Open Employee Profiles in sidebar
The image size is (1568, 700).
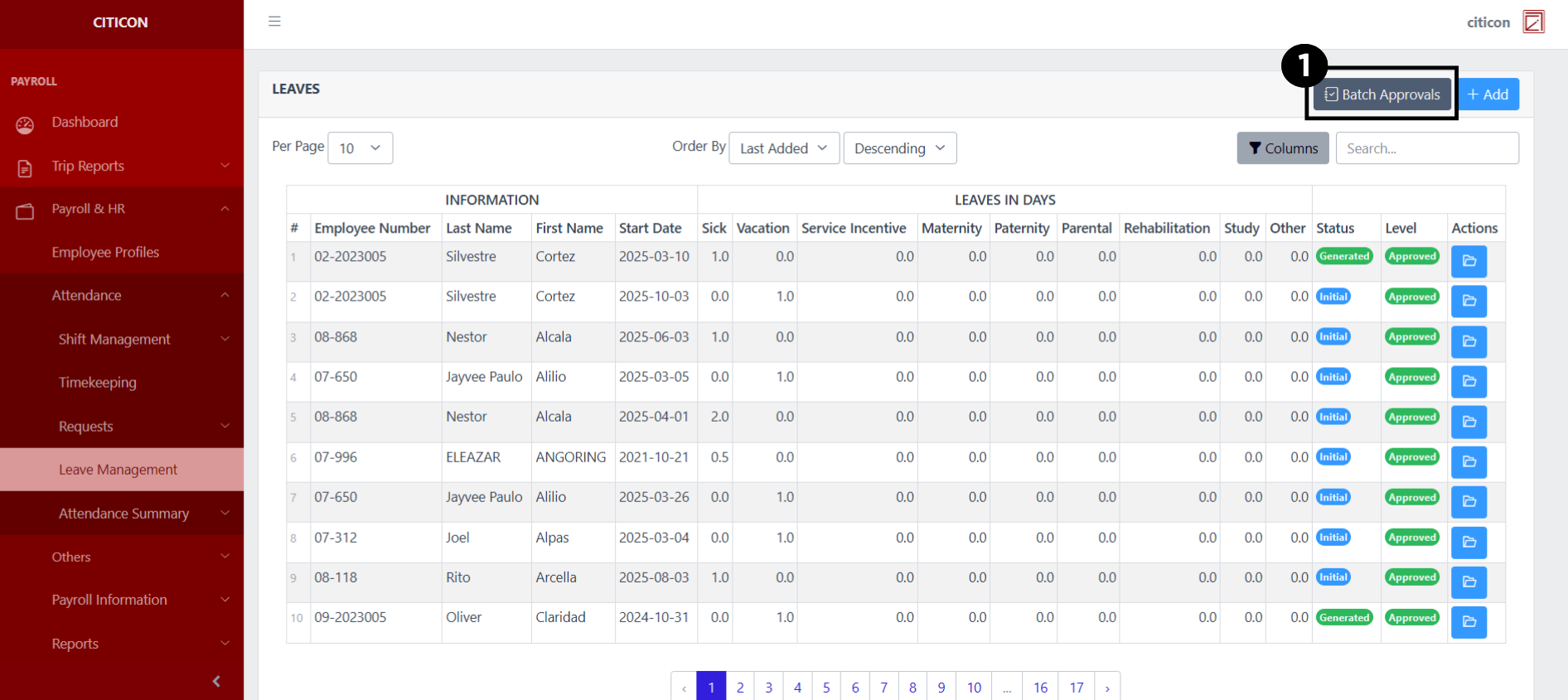(105, 252)
